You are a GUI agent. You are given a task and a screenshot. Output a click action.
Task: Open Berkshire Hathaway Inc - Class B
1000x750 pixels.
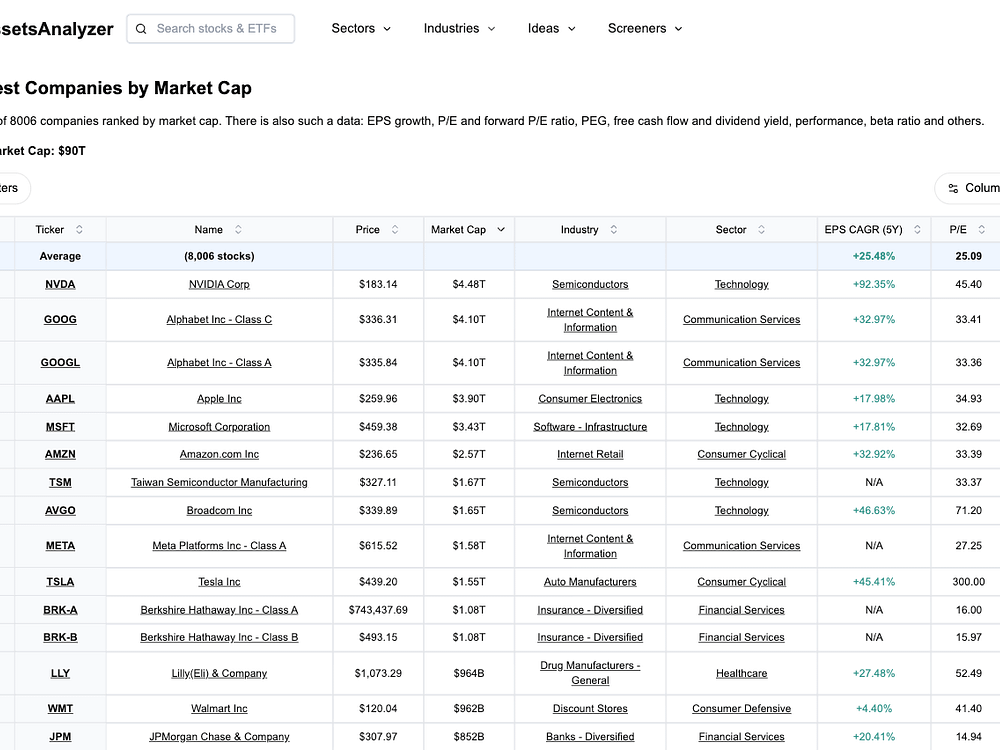219,637
